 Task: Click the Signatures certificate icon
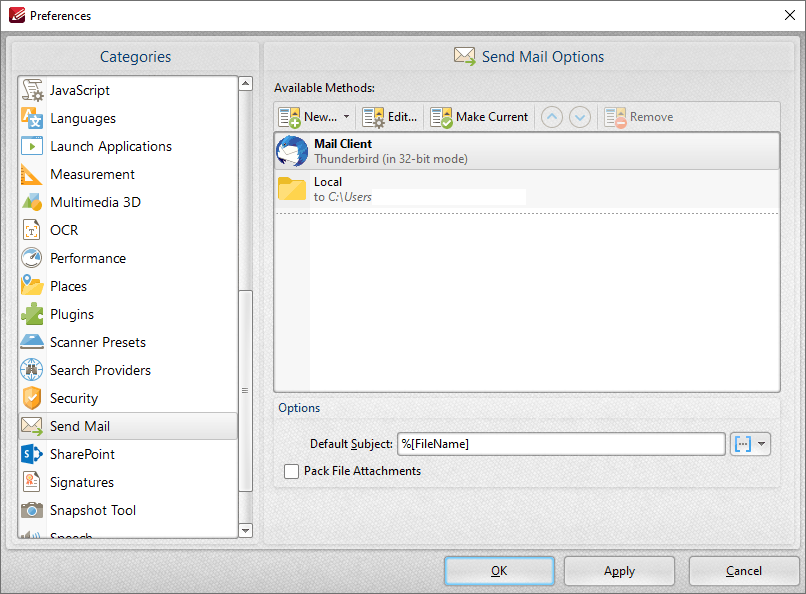32,482
